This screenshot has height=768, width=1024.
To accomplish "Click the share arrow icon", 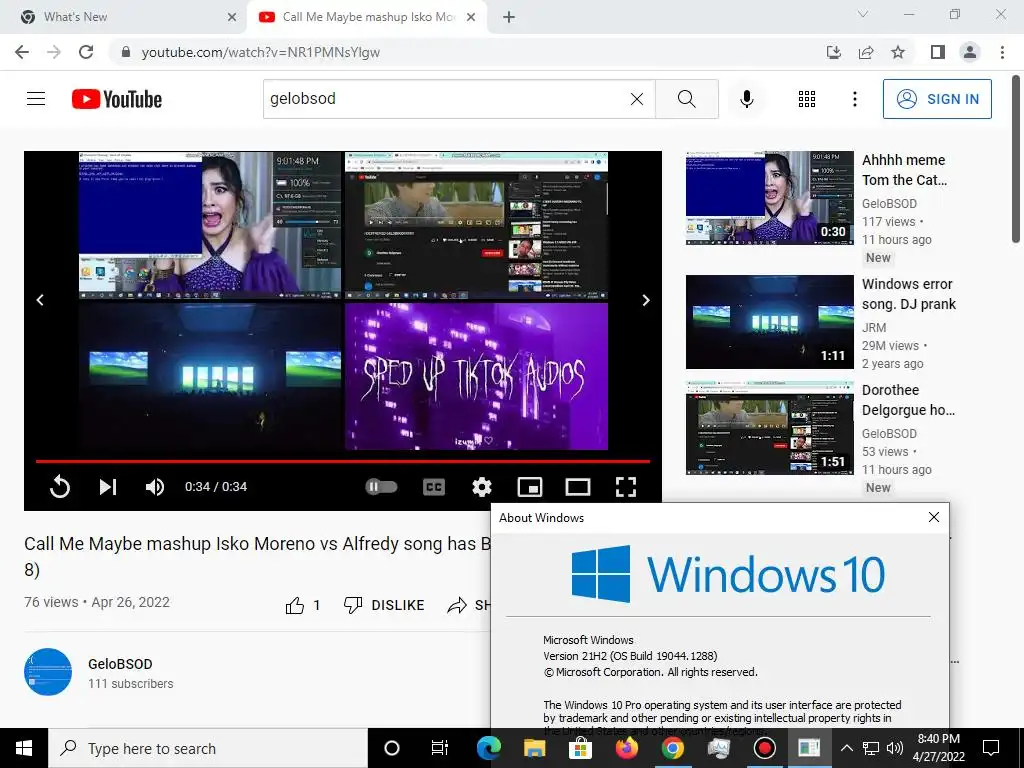I will point(457,605).
